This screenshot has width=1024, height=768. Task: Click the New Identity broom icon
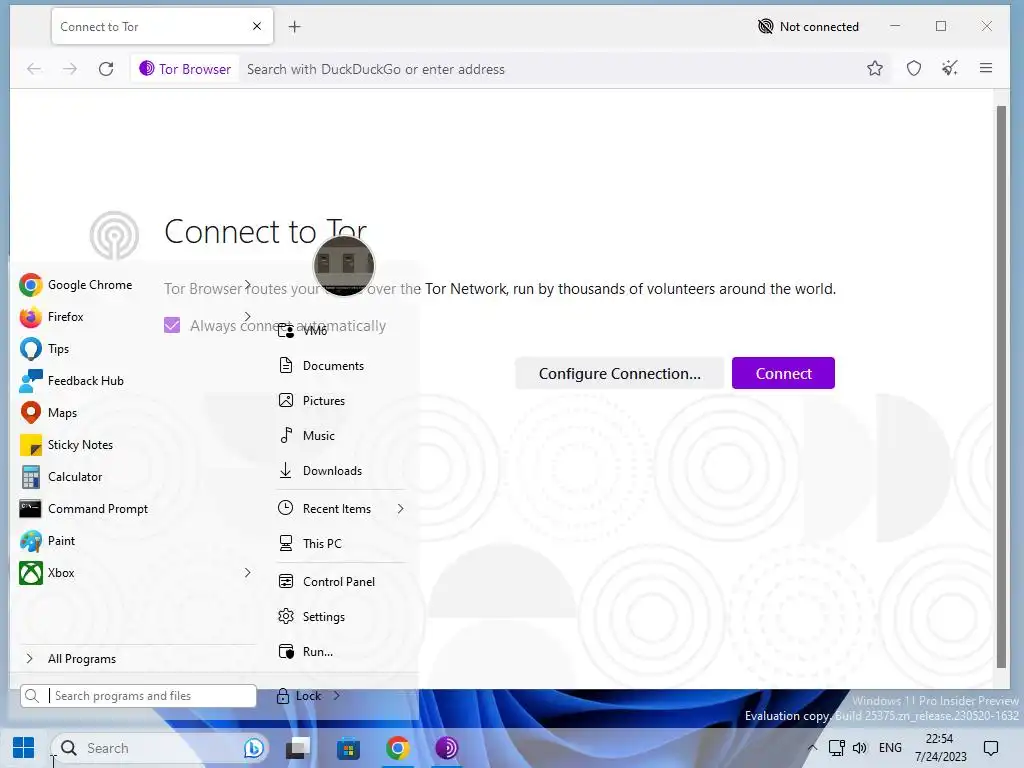coord(950,69)
